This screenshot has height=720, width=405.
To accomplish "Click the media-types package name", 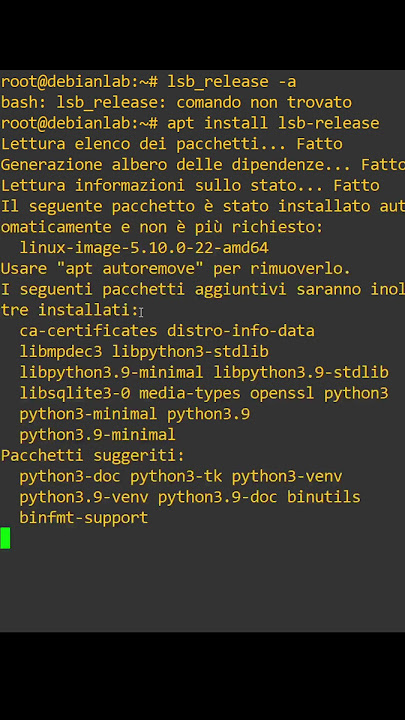I will point(190,394).
